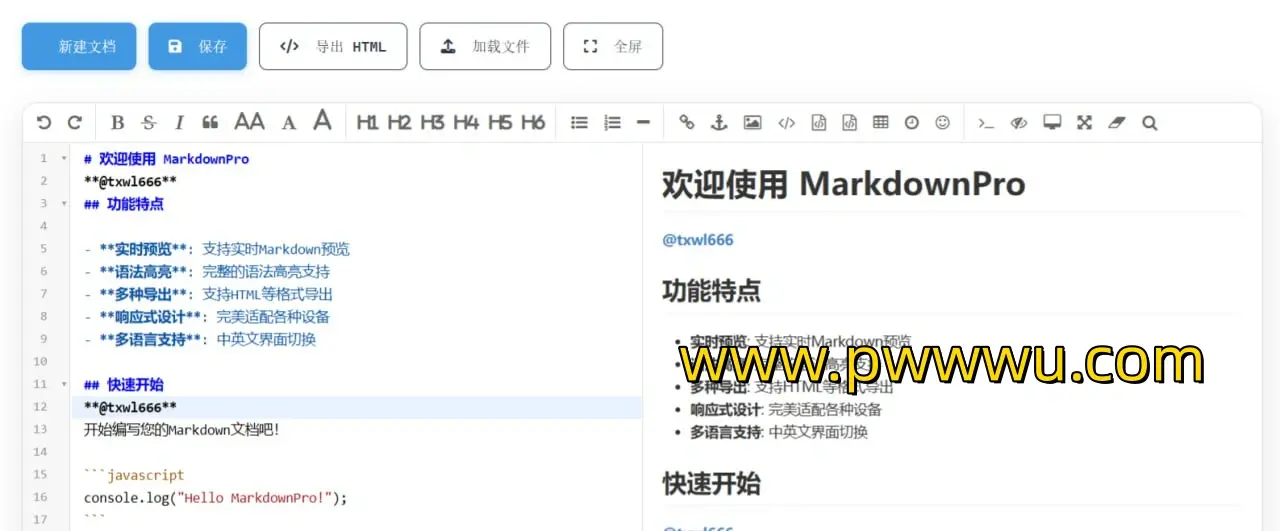Insert the date-time using the clock icon

(911, 123)
